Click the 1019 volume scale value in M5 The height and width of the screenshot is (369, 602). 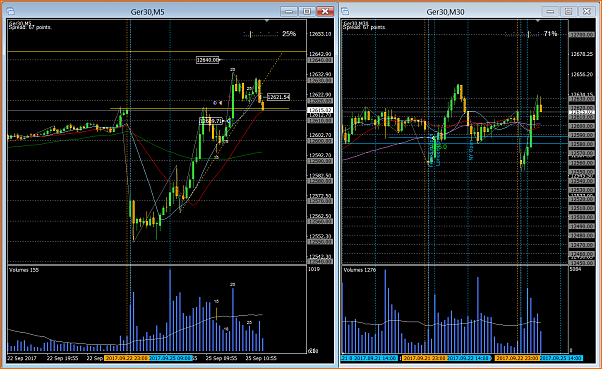tap(314, 270)
